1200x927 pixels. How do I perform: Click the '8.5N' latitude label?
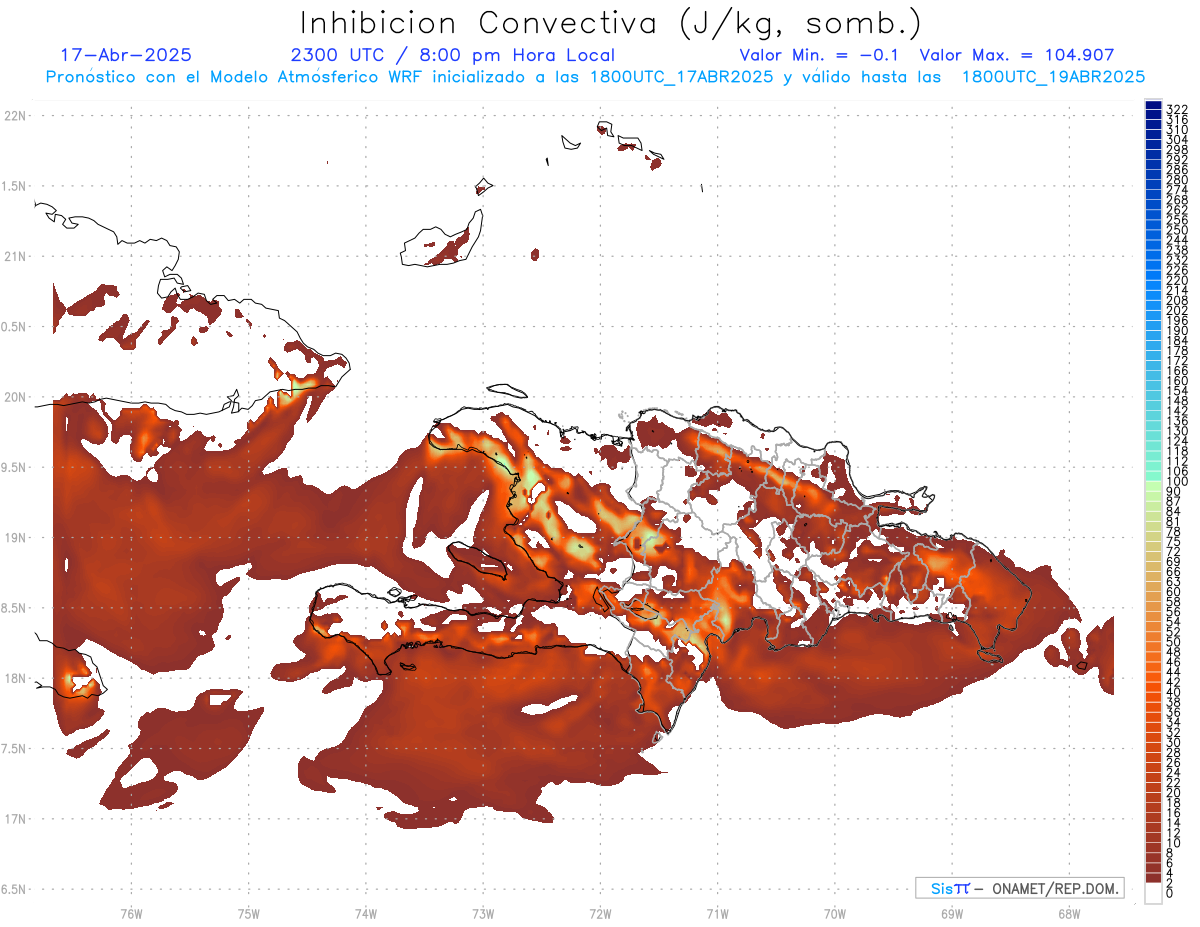click(x=15, y=608)
